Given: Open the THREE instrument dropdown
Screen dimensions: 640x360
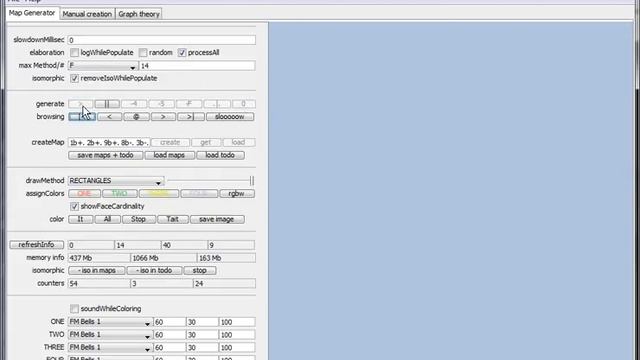Looking at the screenshot, I should (110, 347).
